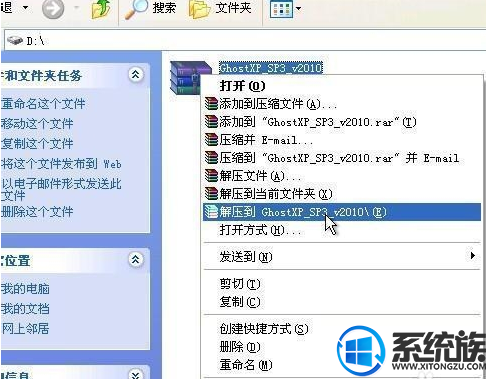Expand the Details (信息) panel chevron
Viewport: 486px width, 379px height.
coord(135,375)
